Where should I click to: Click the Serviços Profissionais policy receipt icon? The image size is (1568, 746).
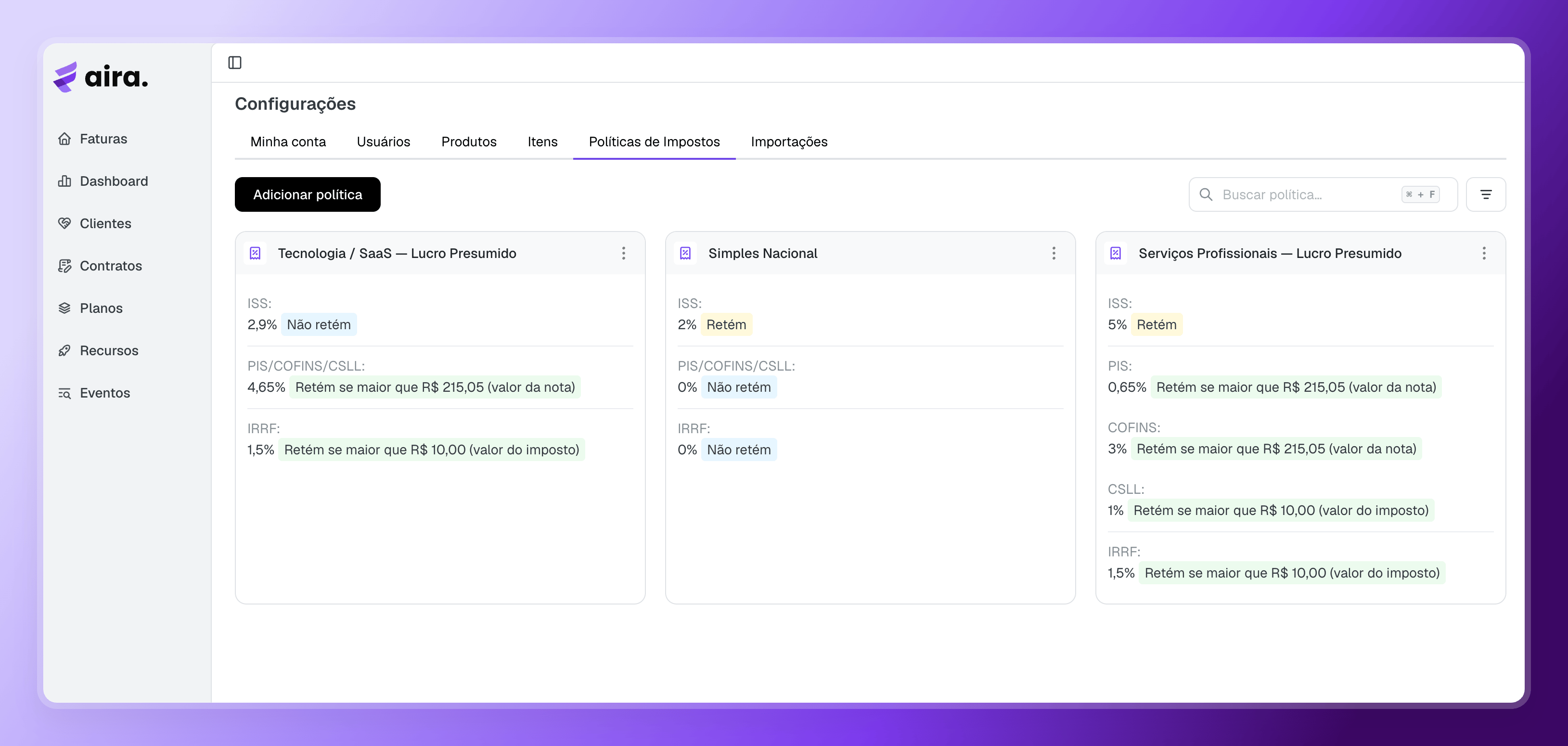tap(1116, 253)
